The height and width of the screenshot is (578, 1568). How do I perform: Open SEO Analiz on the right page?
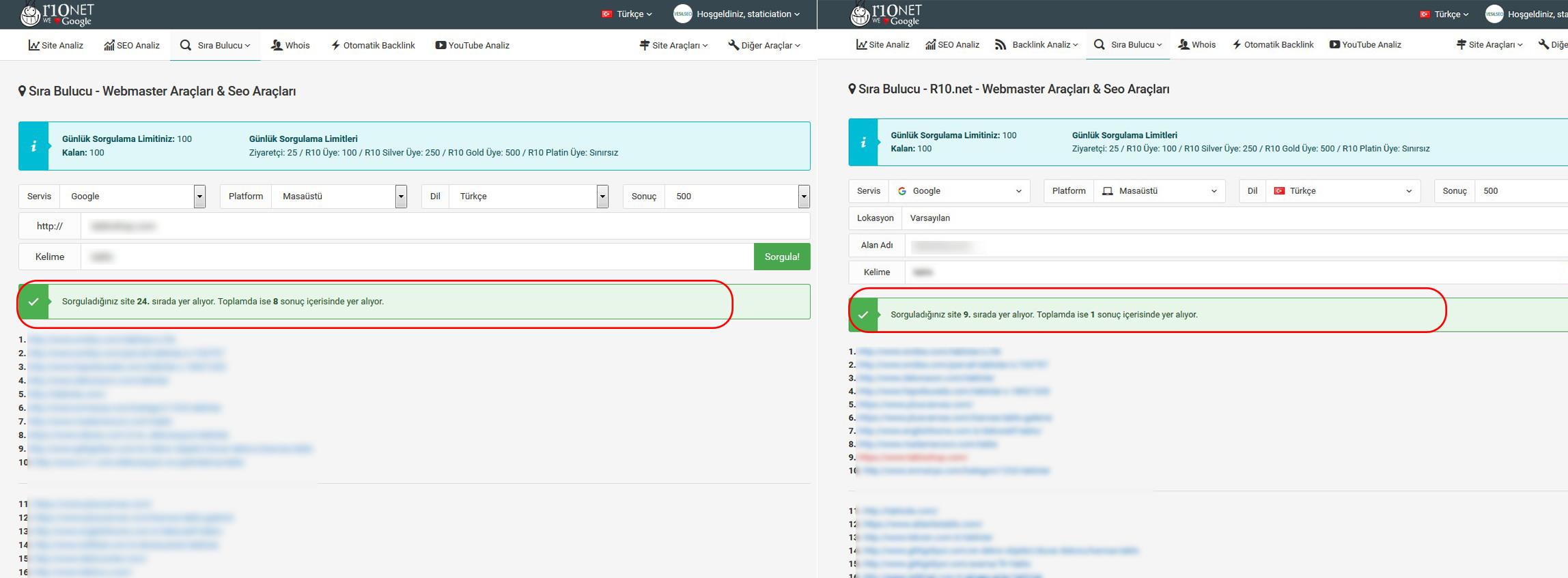point(952,44)
